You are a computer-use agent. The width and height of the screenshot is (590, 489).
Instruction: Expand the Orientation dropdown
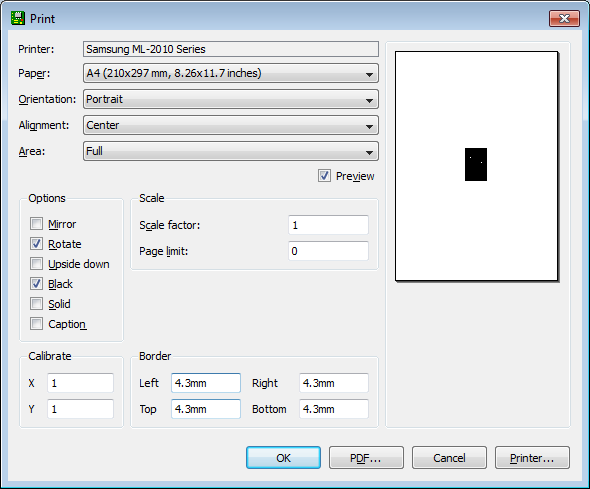point(231,99)
